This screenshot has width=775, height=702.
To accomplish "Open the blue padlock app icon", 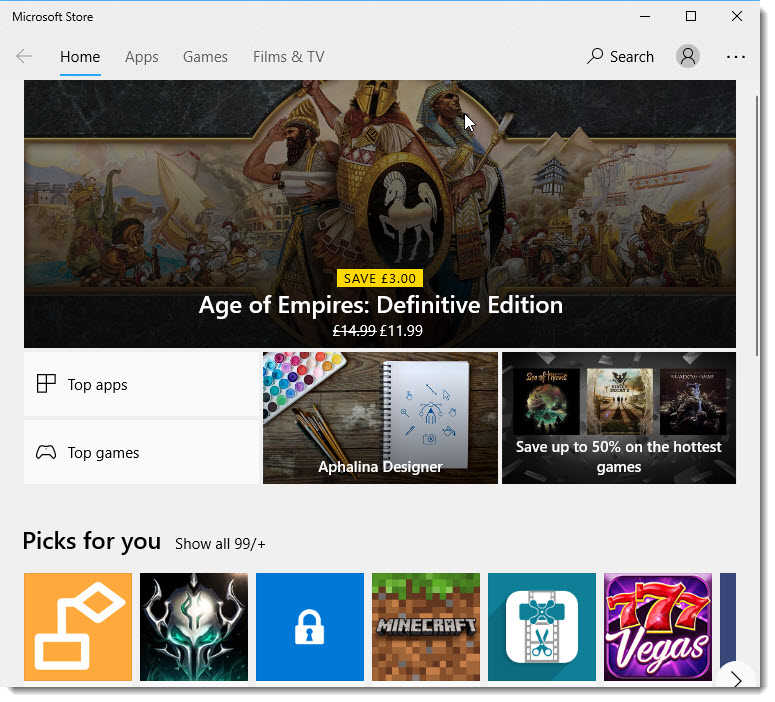I will pos(310,627).
